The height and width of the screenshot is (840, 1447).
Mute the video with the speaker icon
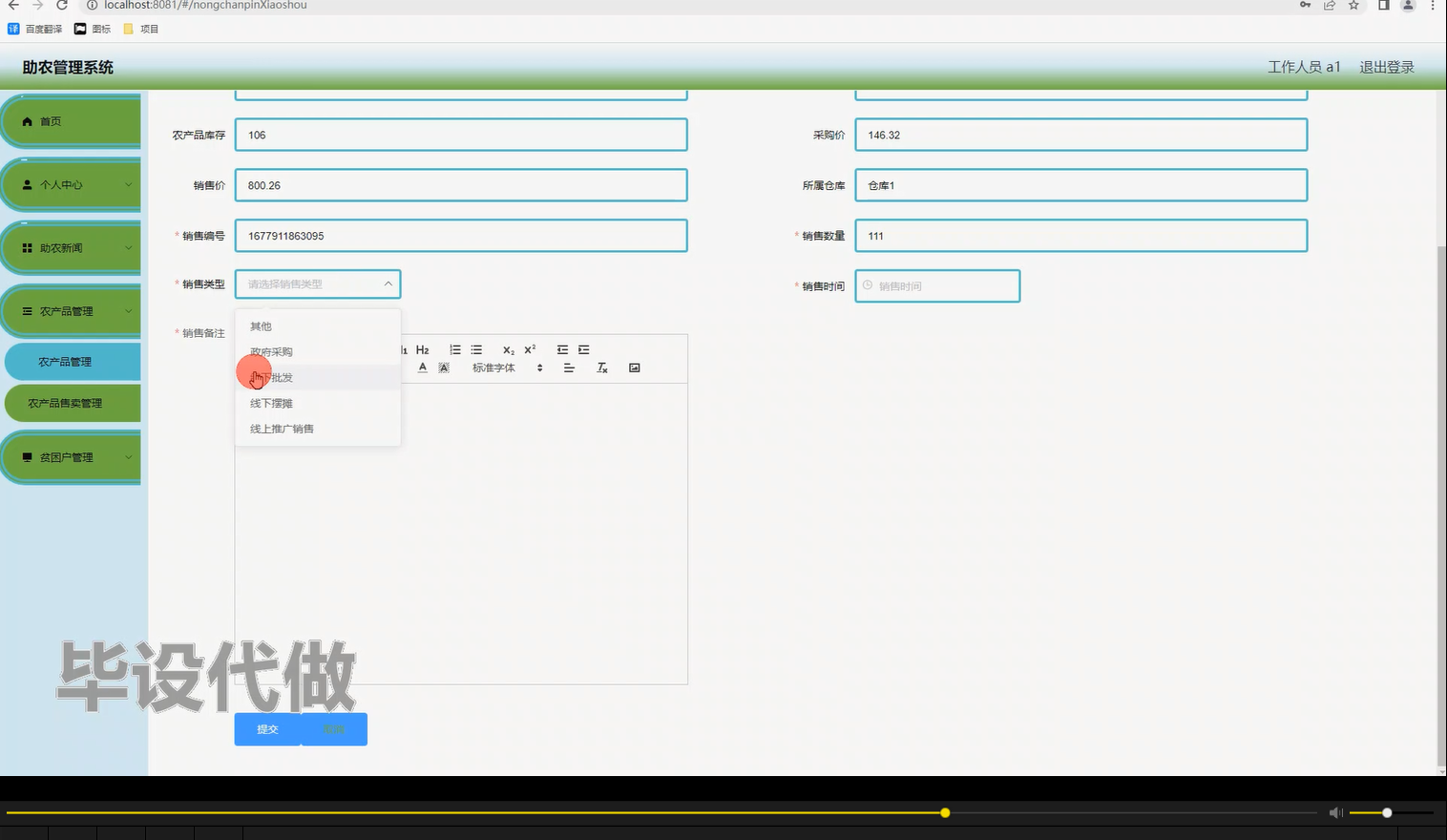tap(1335, 812)
